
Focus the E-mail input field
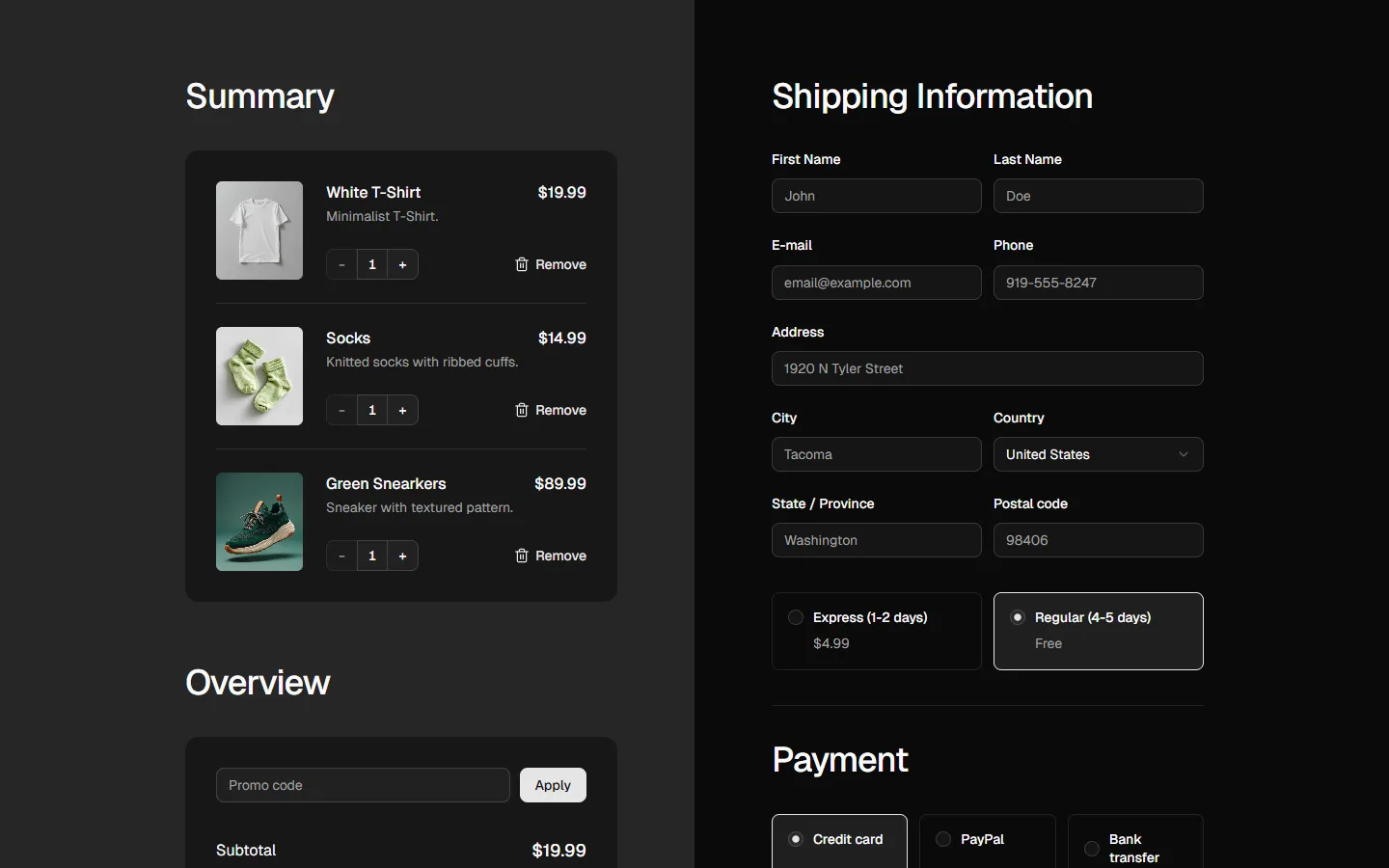point(876,283)
